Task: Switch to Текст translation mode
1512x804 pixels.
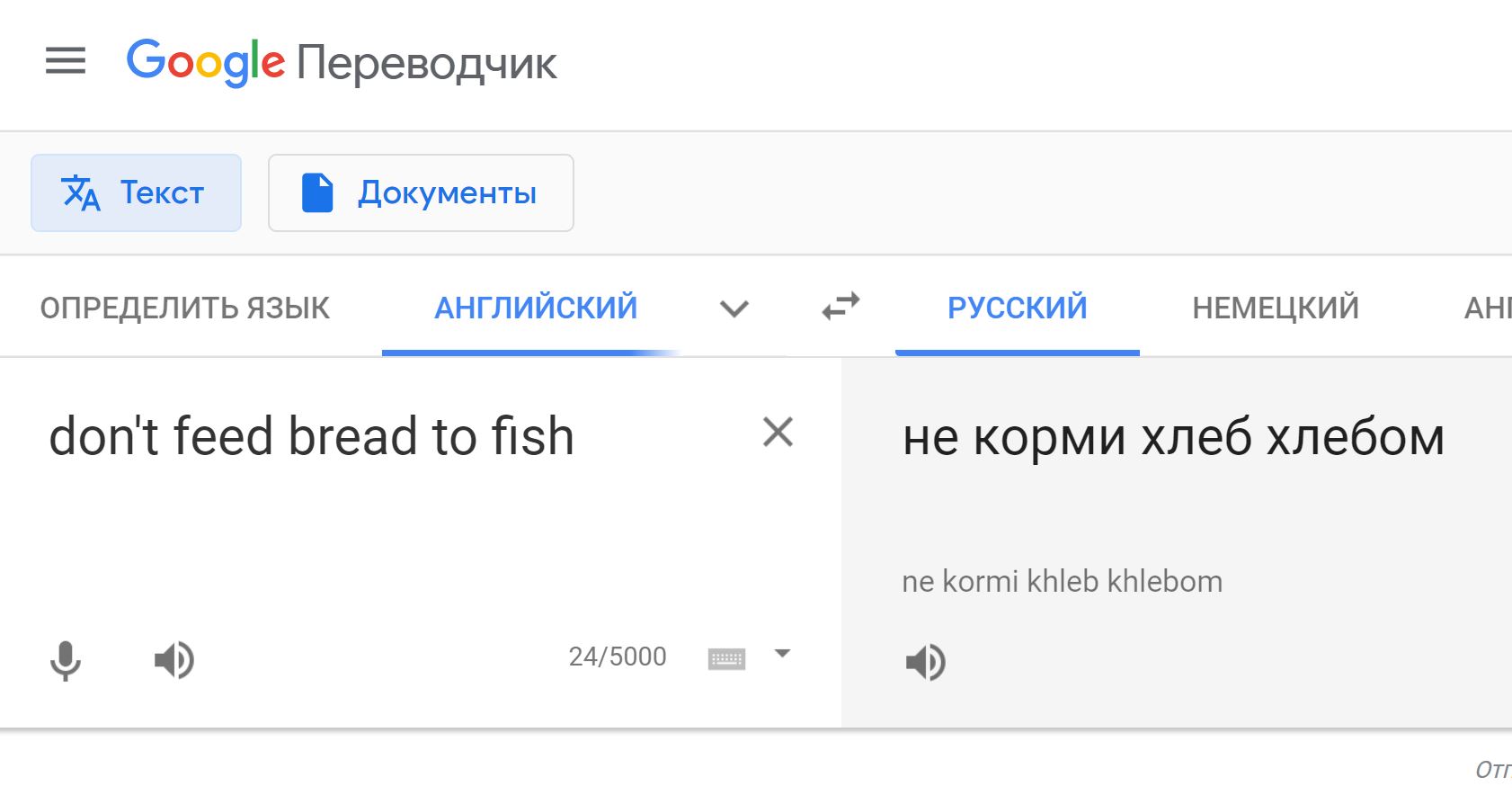Action: [137, 193]
